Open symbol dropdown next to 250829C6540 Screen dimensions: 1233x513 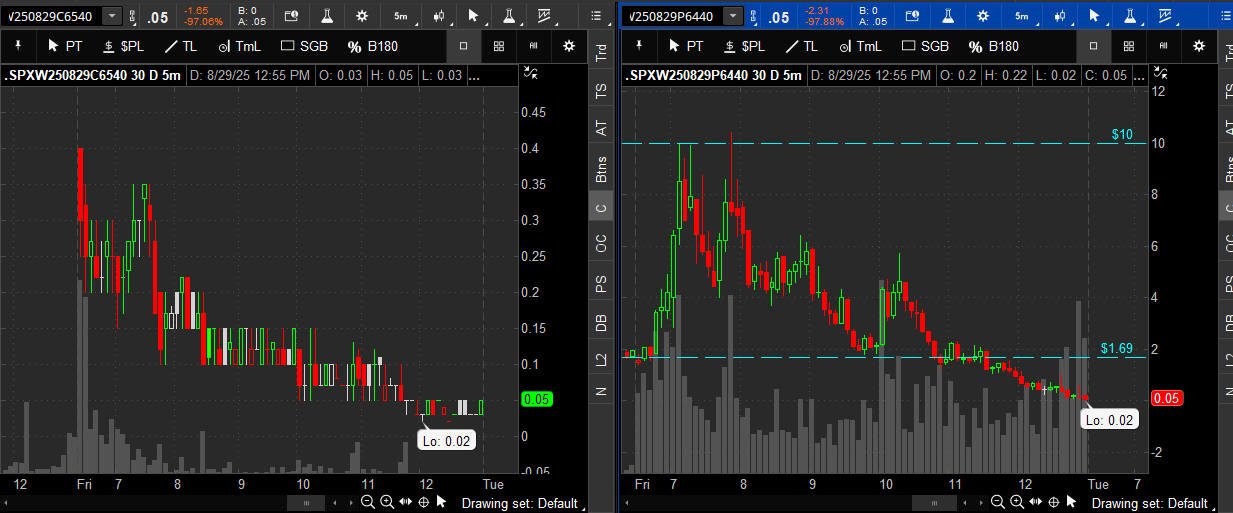pyautogui.click(x=110, y=16)
